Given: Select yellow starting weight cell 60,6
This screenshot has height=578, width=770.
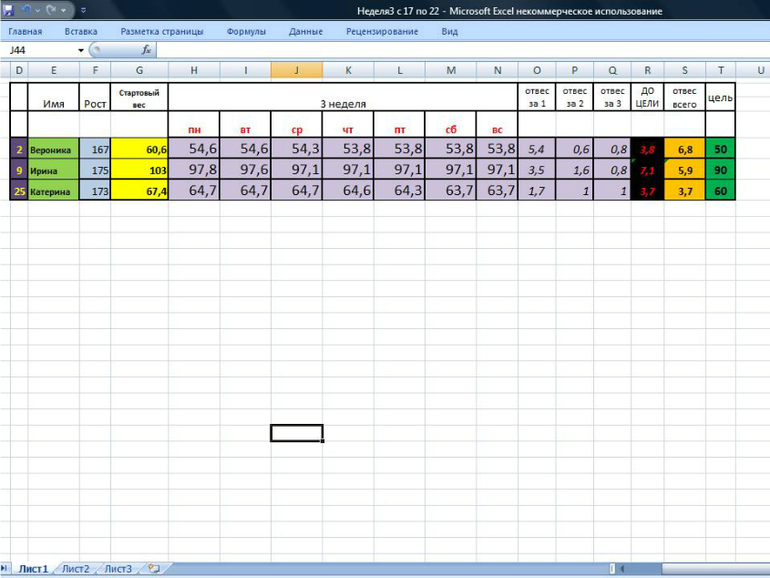Looking at the screenshot, I should tap(139, 149).
